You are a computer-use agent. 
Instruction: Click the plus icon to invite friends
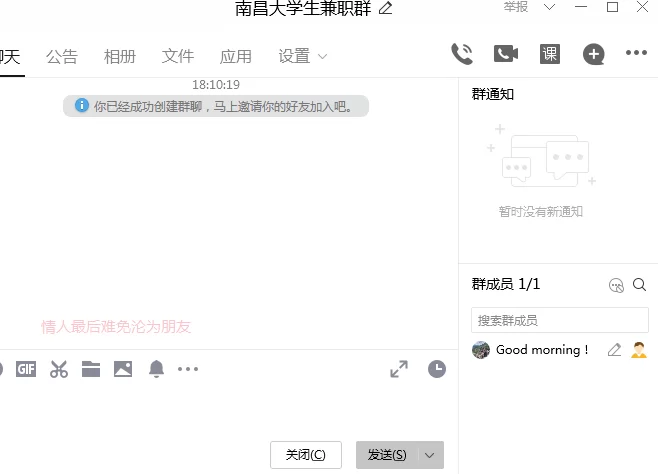593,54
